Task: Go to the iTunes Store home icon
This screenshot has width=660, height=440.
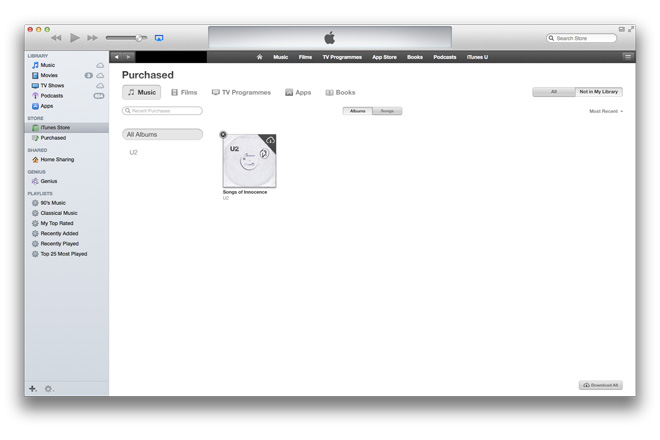Action: (x=259, y=57)
